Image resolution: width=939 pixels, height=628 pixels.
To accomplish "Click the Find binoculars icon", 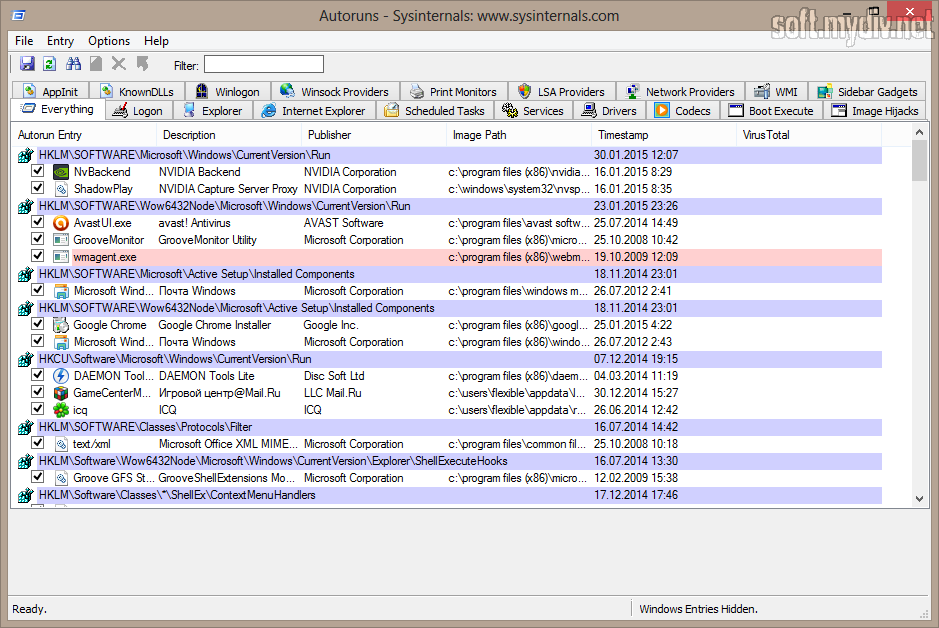I will tap(73, 64).
